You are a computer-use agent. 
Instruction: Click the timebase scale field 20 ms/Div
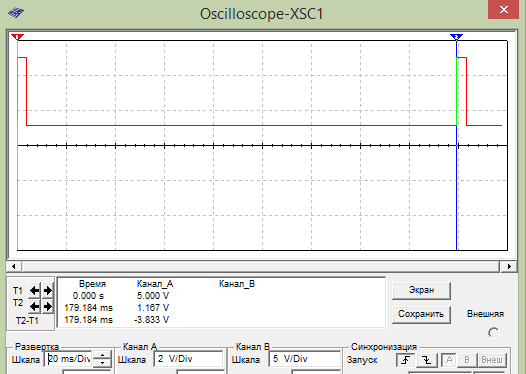click(x=68, y=359)
